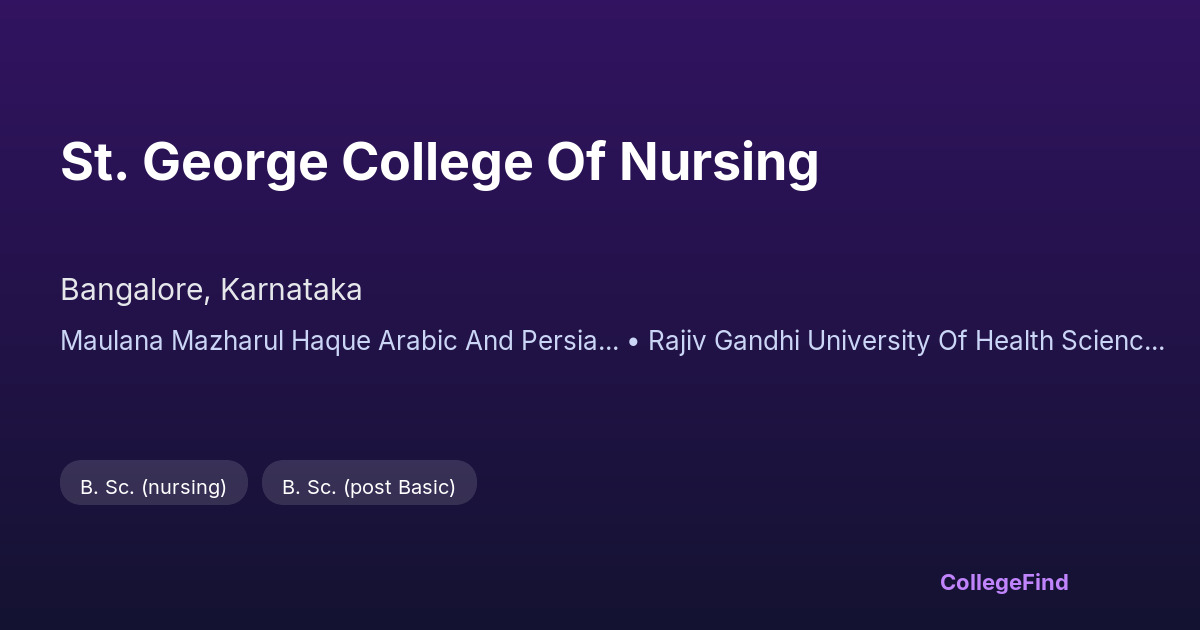
Task: Click the CollegeFind brand logo
Action: click(1004, 582)
